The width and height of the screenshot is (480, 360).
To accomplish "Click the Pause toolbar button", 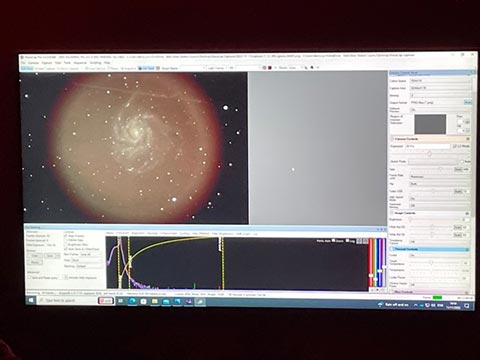I will click(113, 68).
